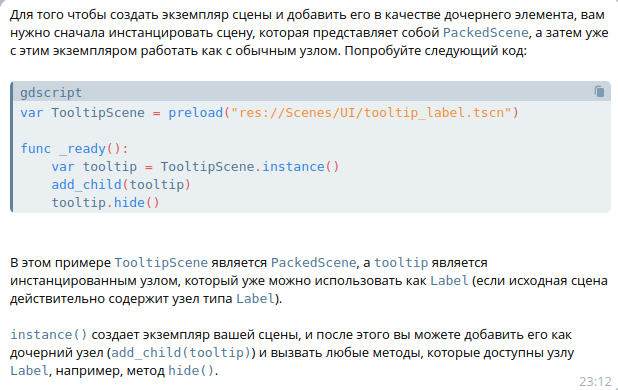
Task: Click the 23:12 message timestamp
Action: (595, 381)
